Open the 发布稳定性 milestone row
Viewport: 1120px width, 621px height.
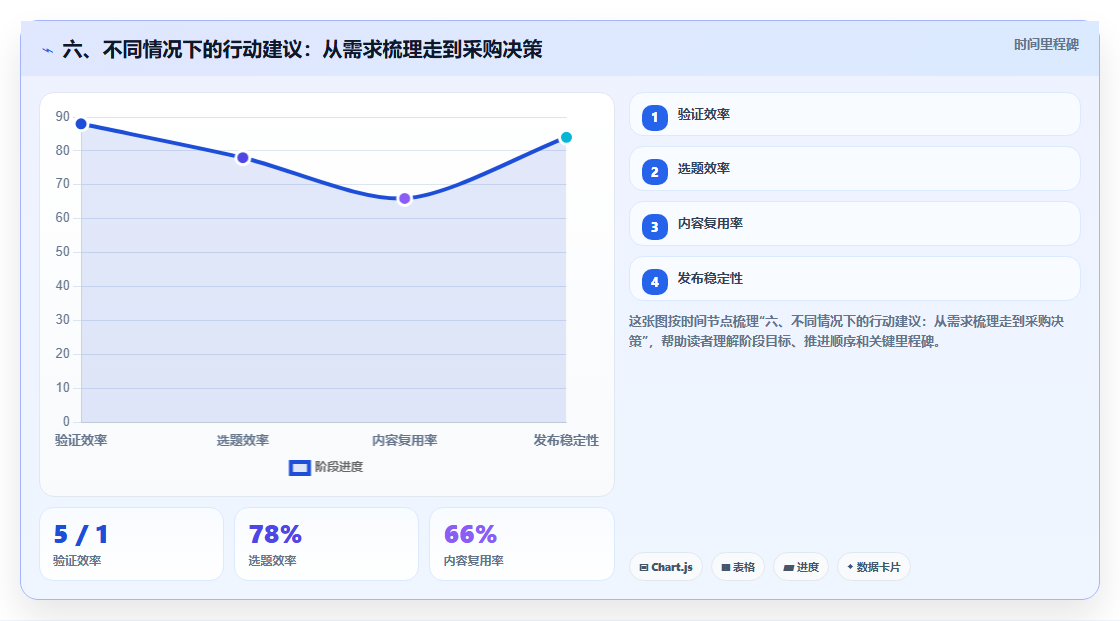pos(854,279)
